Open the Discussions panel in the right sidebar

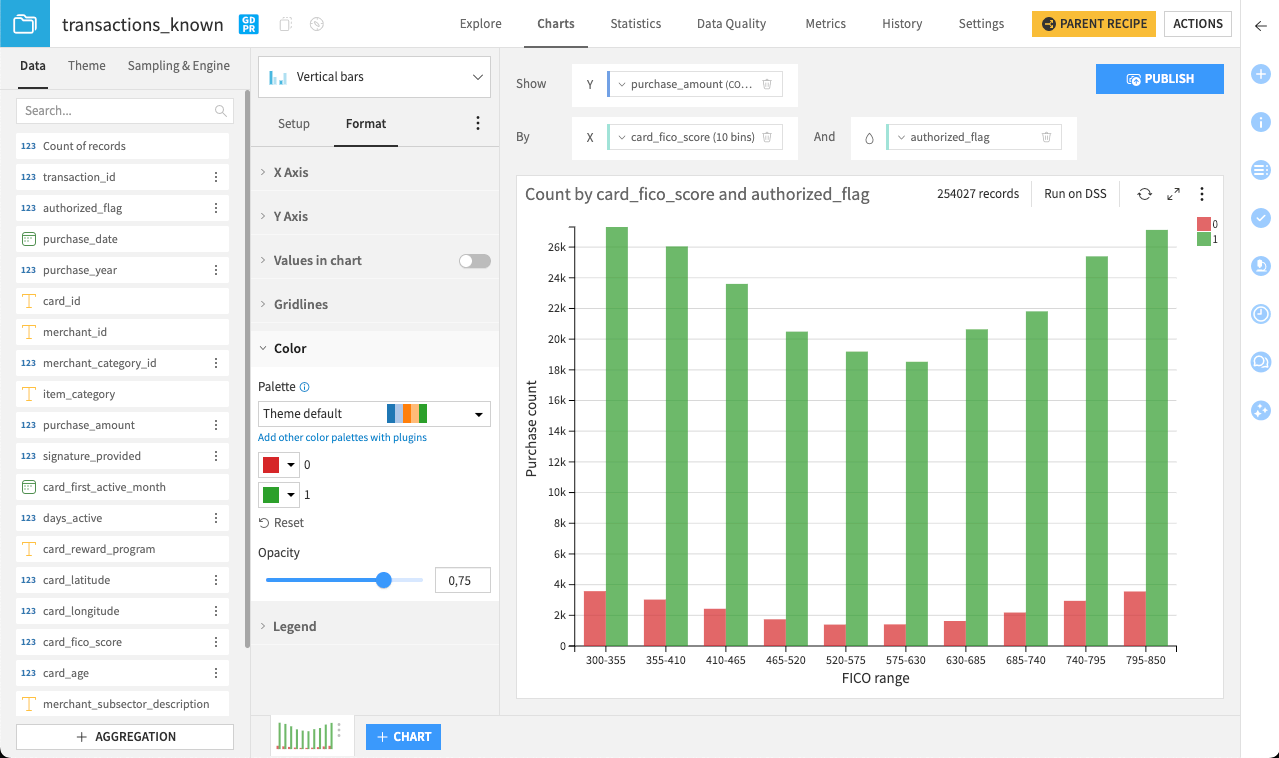(1260, 361)
